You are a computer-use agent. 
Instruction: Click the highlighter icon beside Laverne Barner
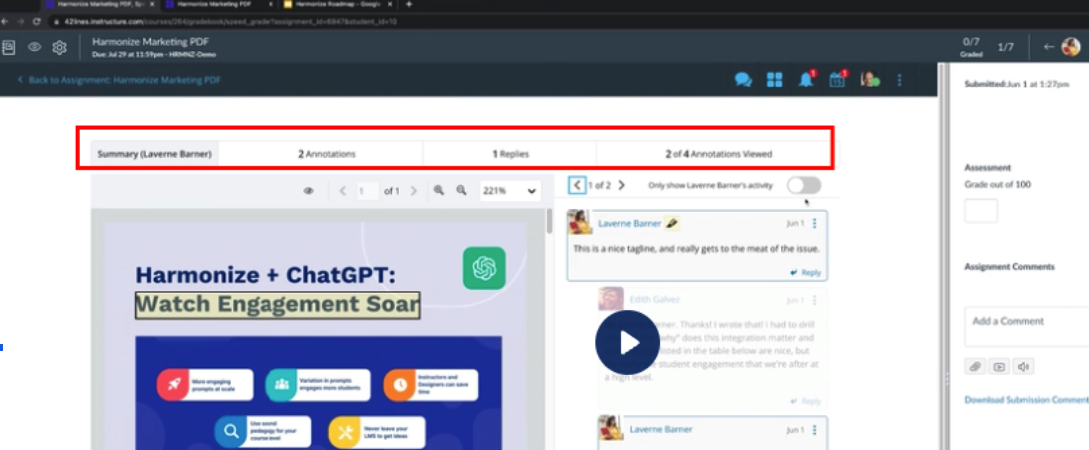672,224
